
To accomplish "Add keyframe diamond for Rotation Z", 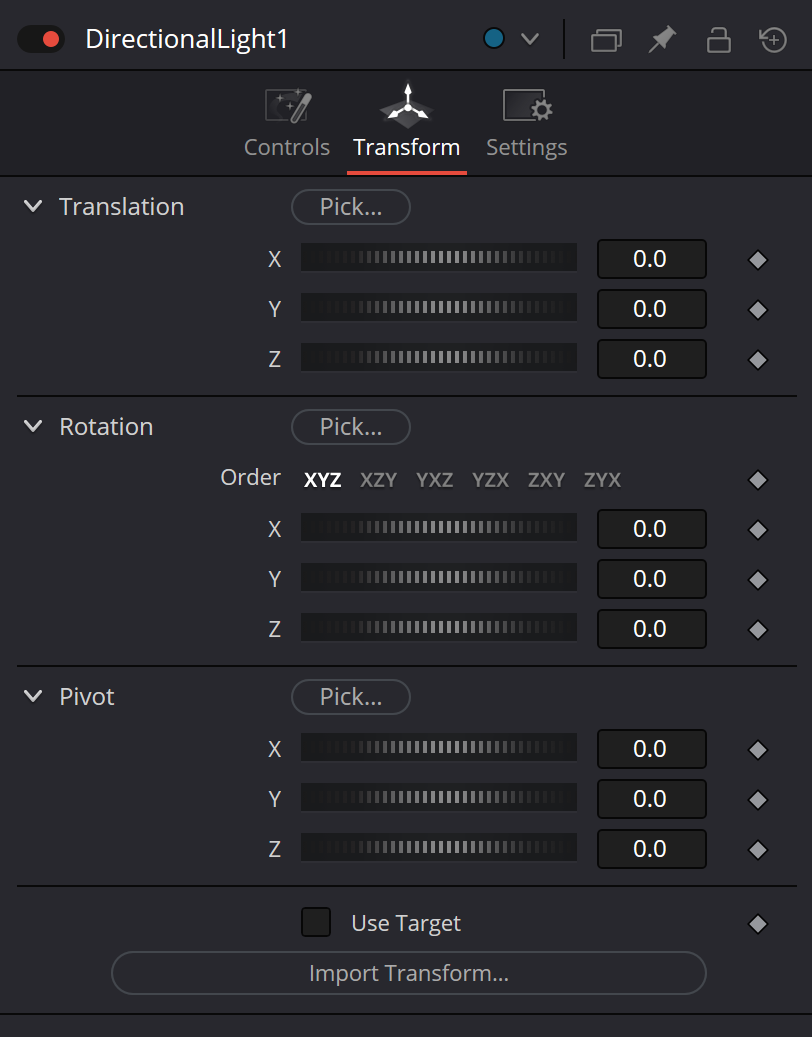I will click(x=758, y=630).
